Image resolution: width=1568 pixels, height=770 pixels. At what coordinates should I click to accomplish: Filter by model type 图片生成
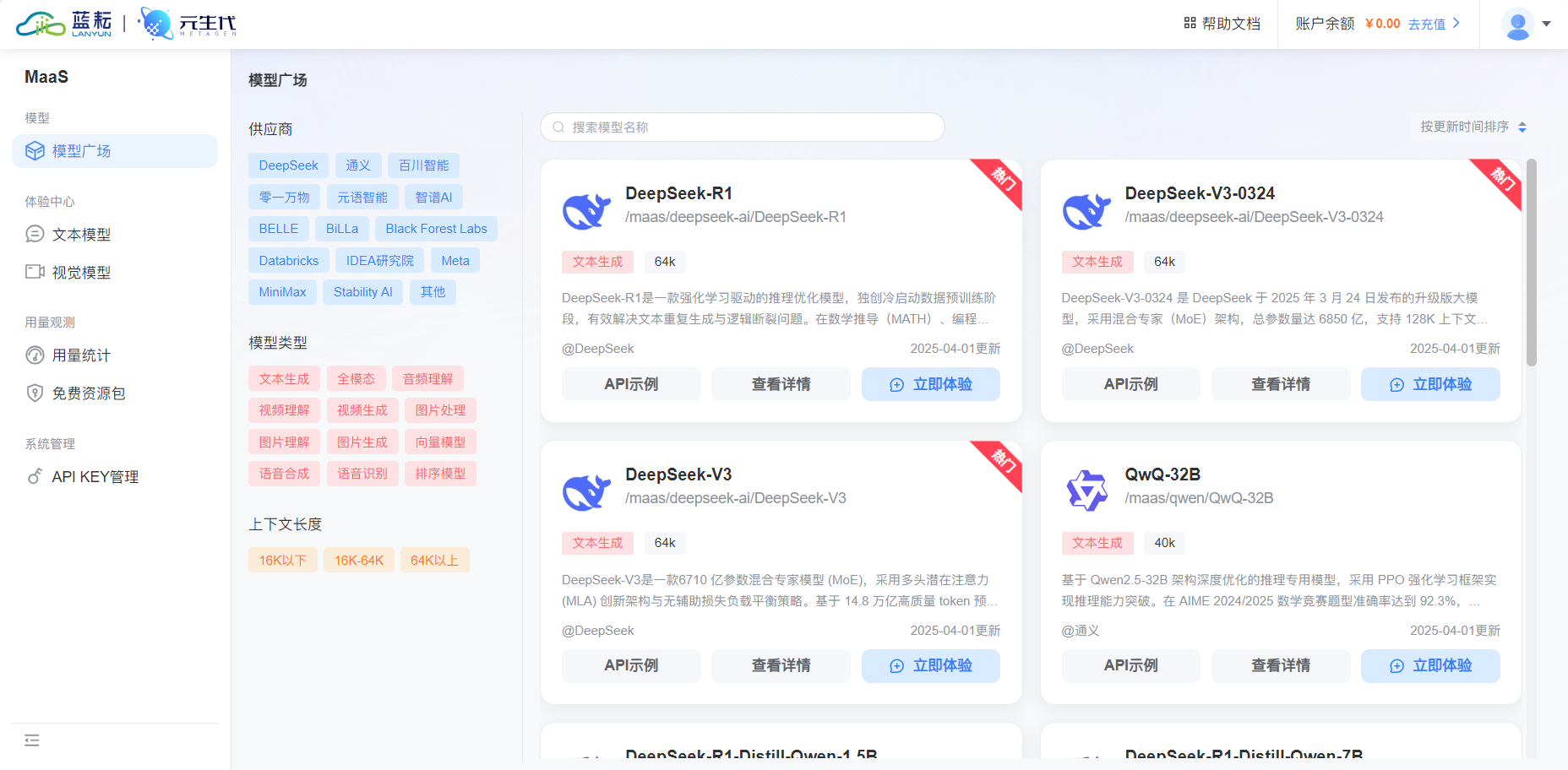pyautogui.click(x=362, y=442)
